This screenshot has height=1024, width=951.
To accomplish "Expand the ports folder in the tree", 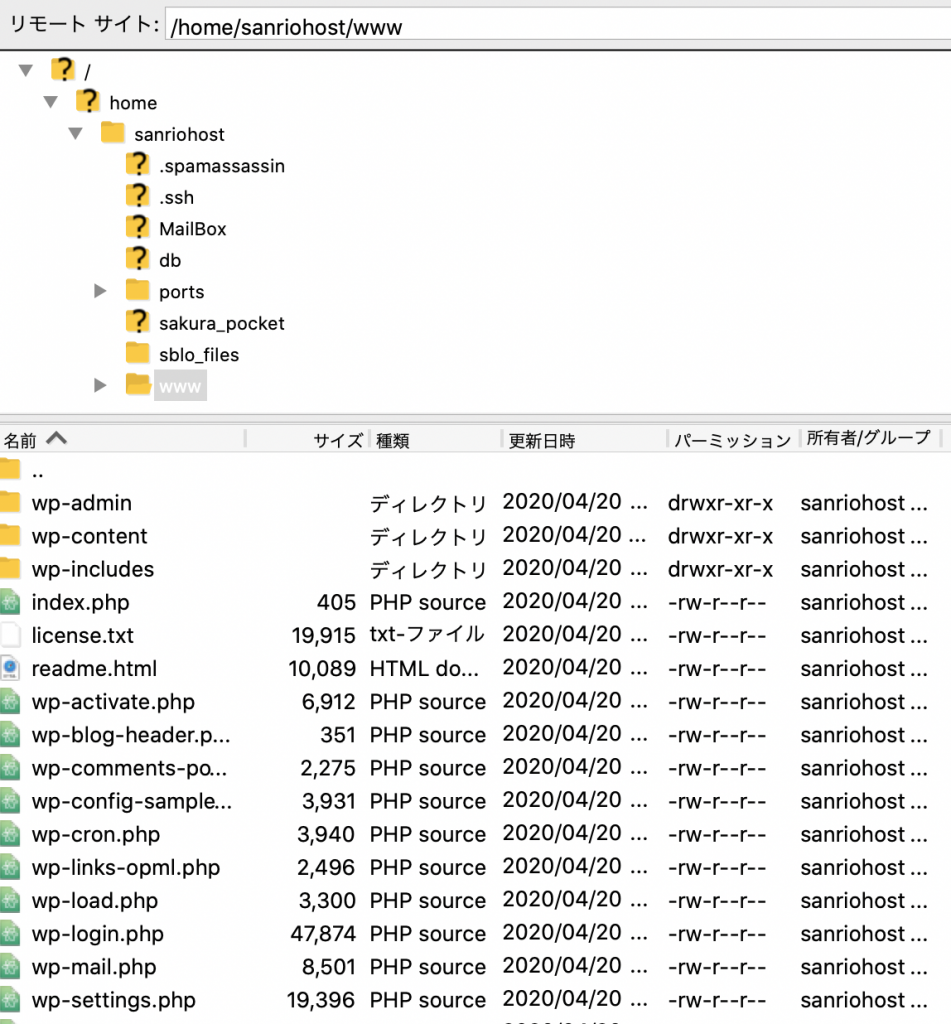I will point(100,291).
